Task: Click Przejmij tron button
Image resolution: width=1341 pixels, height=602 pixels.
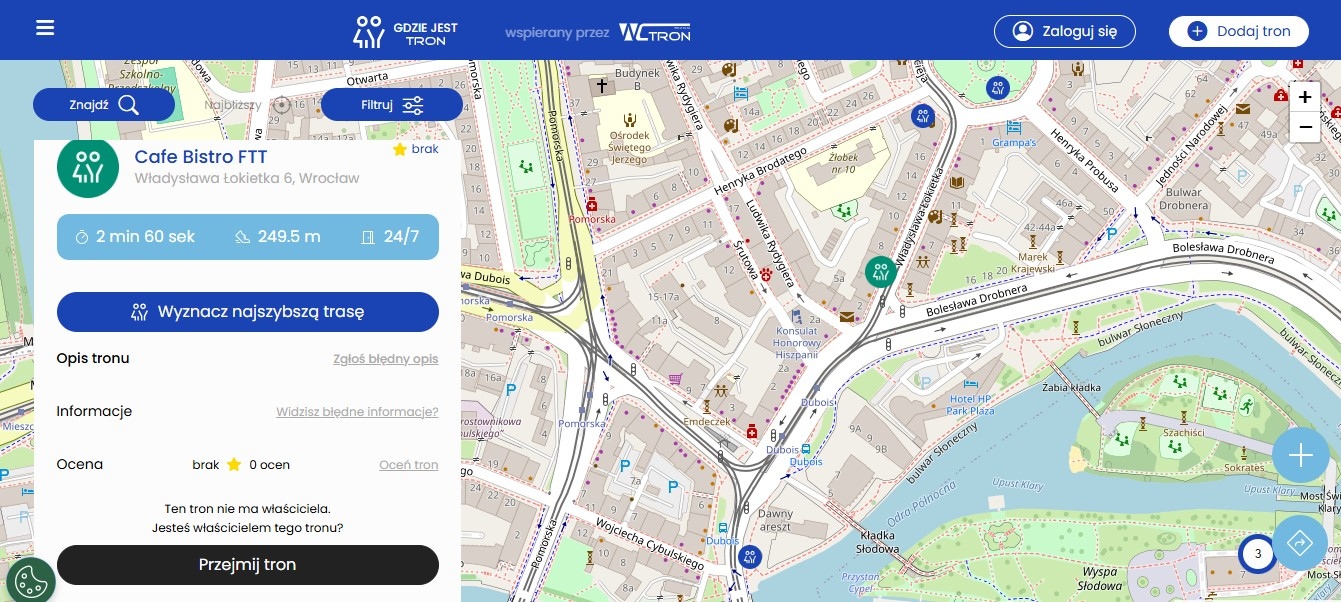Action: tap(248, 564)
